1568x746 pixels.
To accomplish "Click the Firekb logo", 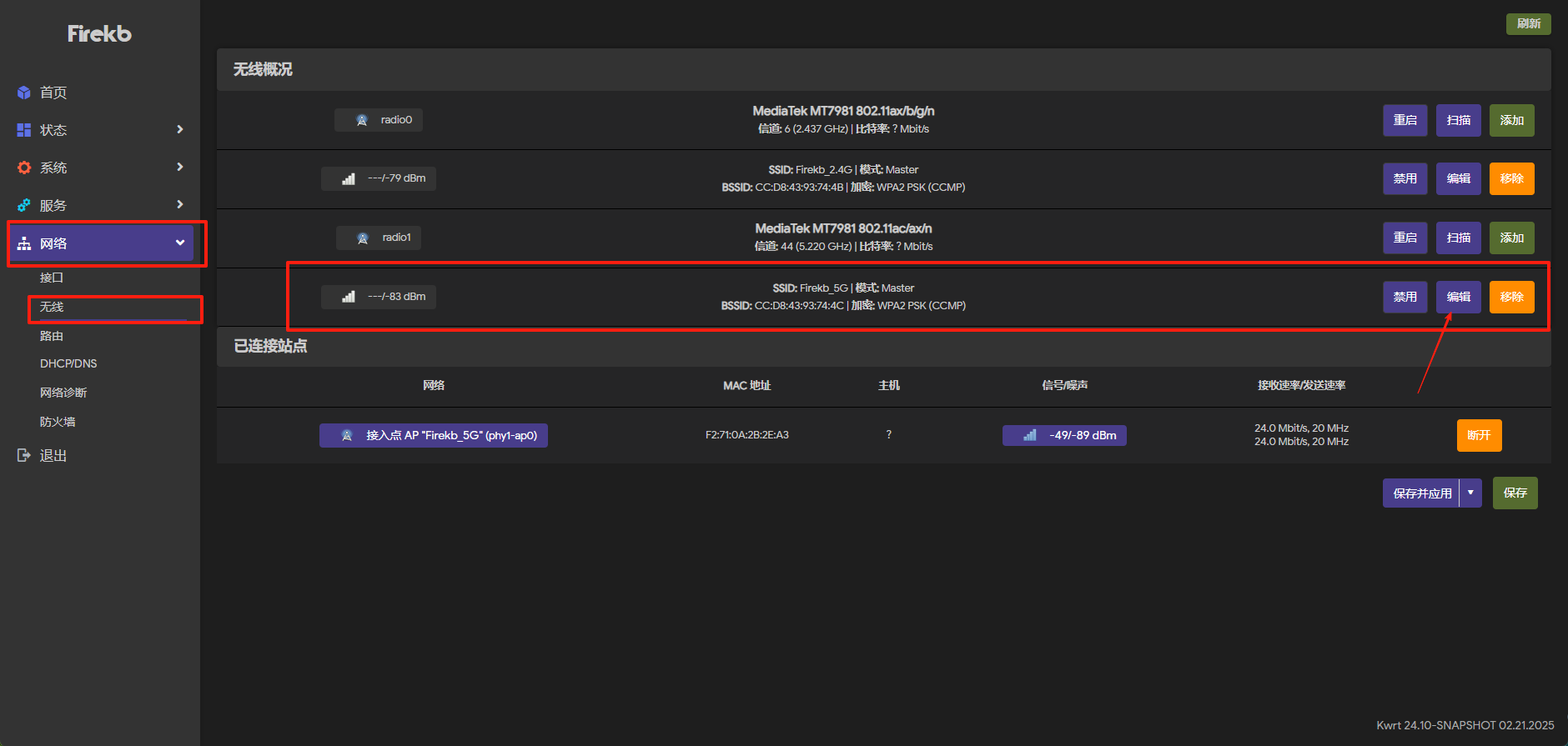I will 99,33.
